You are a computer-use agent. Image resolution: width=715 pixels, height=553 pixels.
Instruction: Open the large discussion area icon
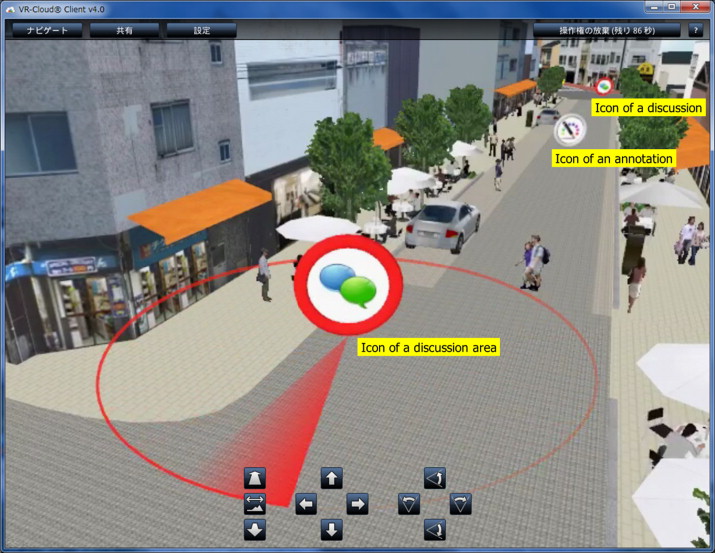347,281
